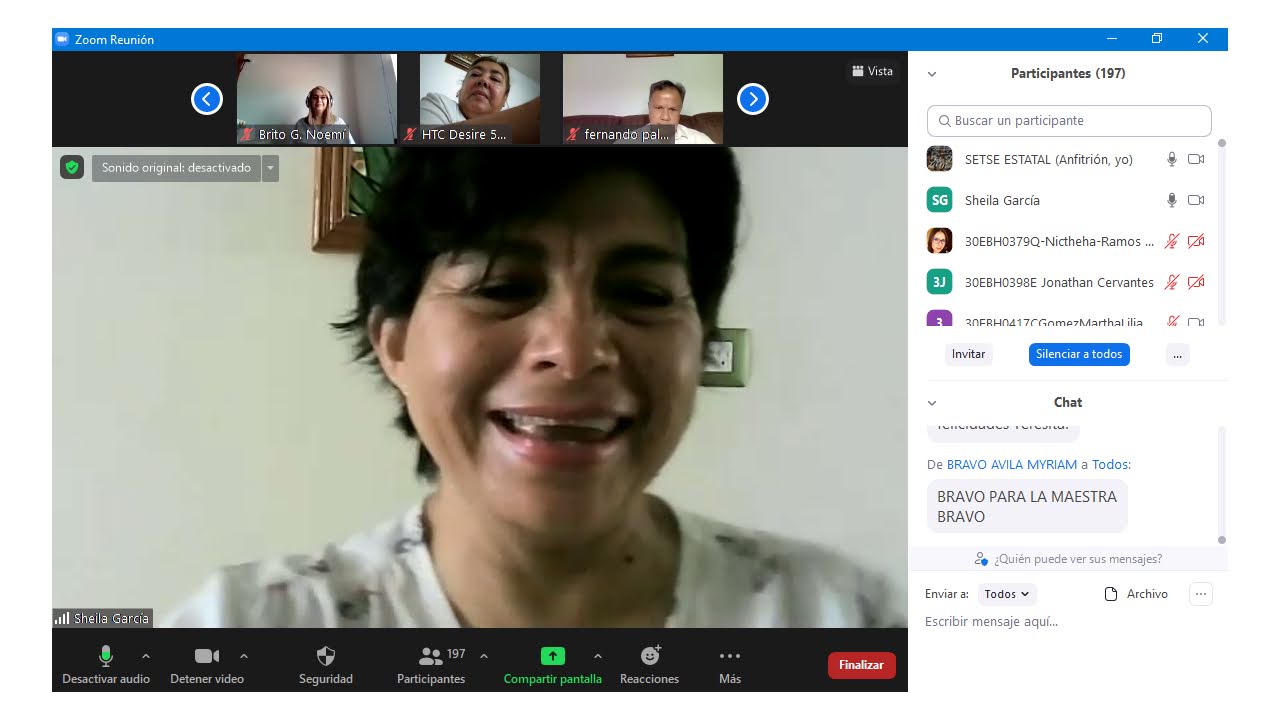The image size is (1280, 720).
Task: Open the Vista layout menu
Action: pyautogui.click(x=872, y=71)
